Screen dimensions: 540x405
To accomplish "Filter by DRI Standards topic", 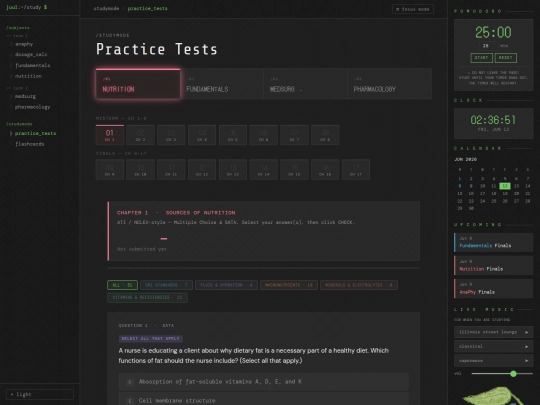I will coord(166,285).
